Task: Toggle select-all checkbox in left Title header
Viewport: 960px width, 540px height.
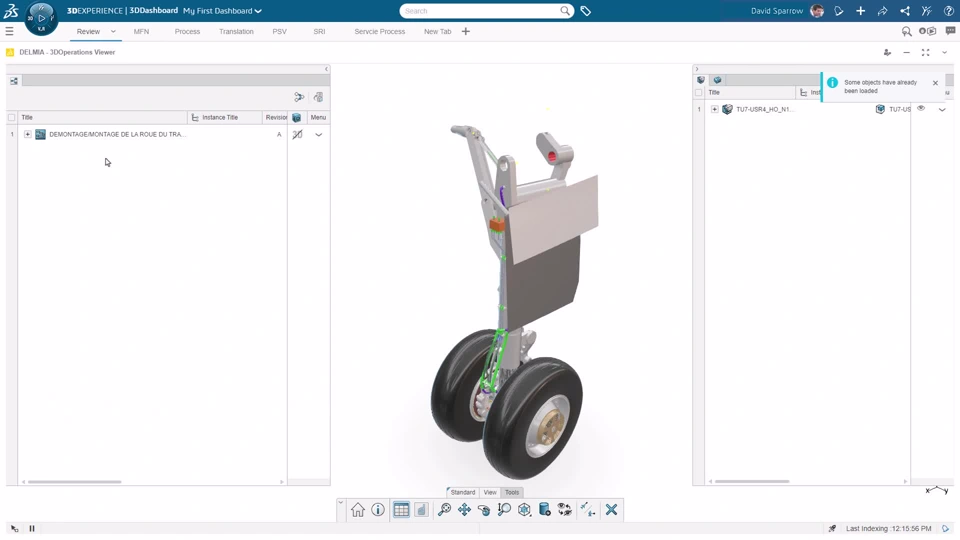Action: coord(12,118)
